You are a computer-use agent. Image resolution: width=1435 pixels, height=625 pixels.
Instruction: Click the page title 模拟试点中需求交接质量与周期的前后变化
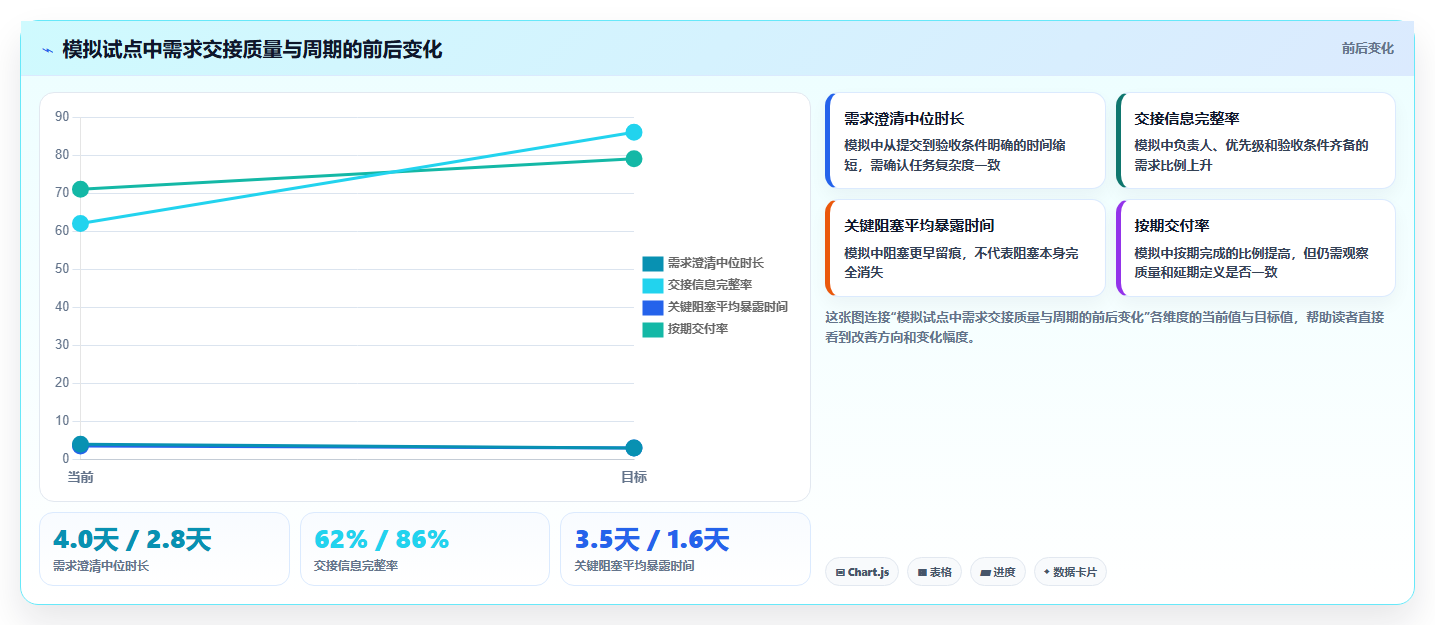(252, 50)
